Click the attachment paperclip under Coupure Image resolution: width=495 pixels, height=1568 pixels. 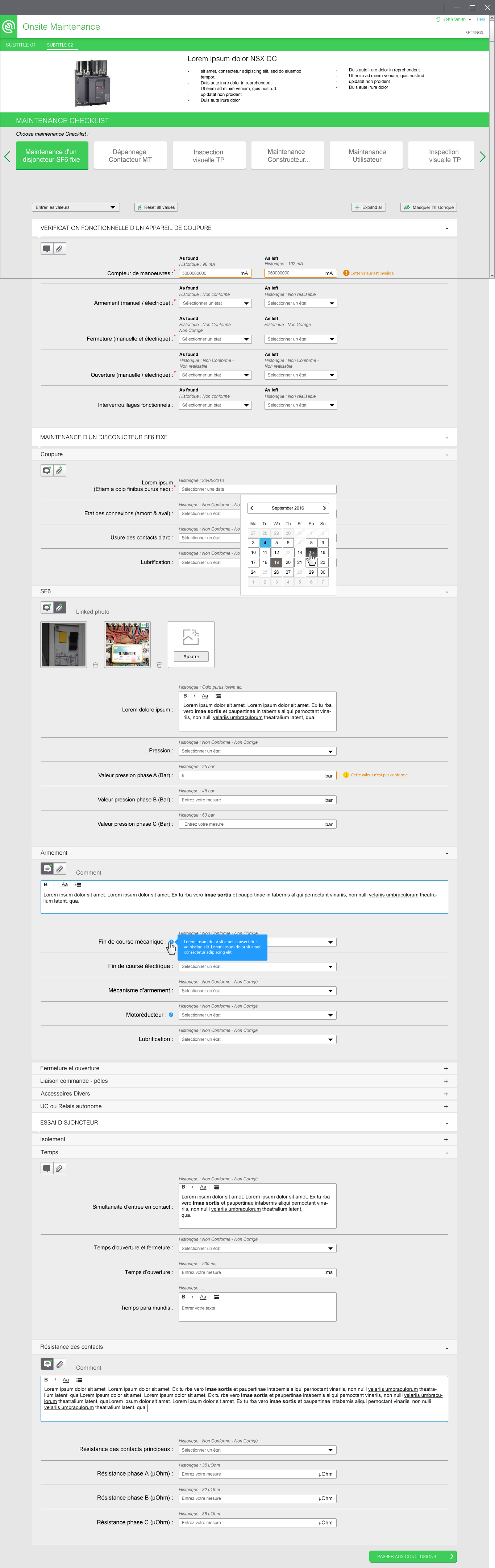point(59,471)
